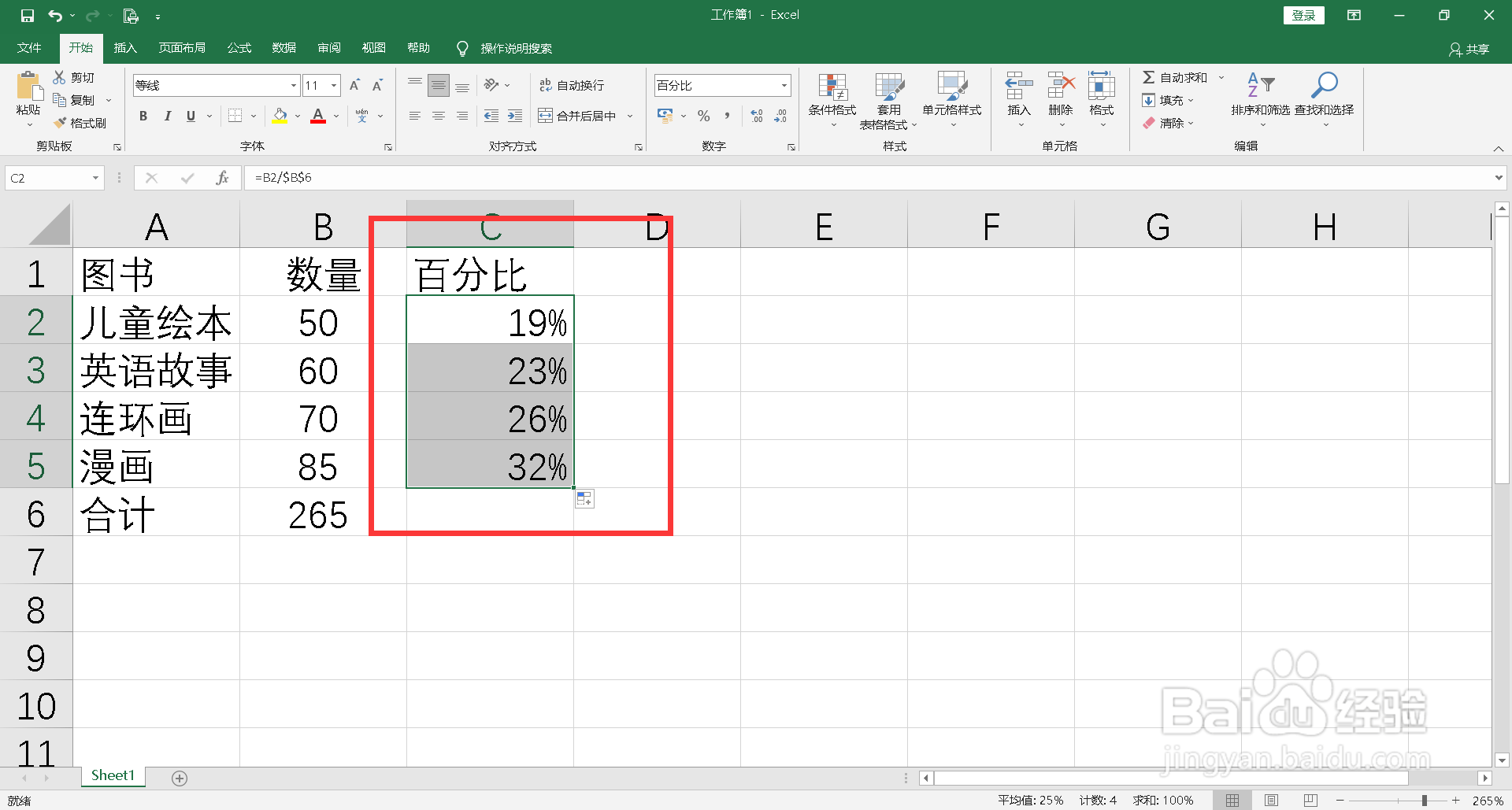Open the font name combo box 等线

216,85
